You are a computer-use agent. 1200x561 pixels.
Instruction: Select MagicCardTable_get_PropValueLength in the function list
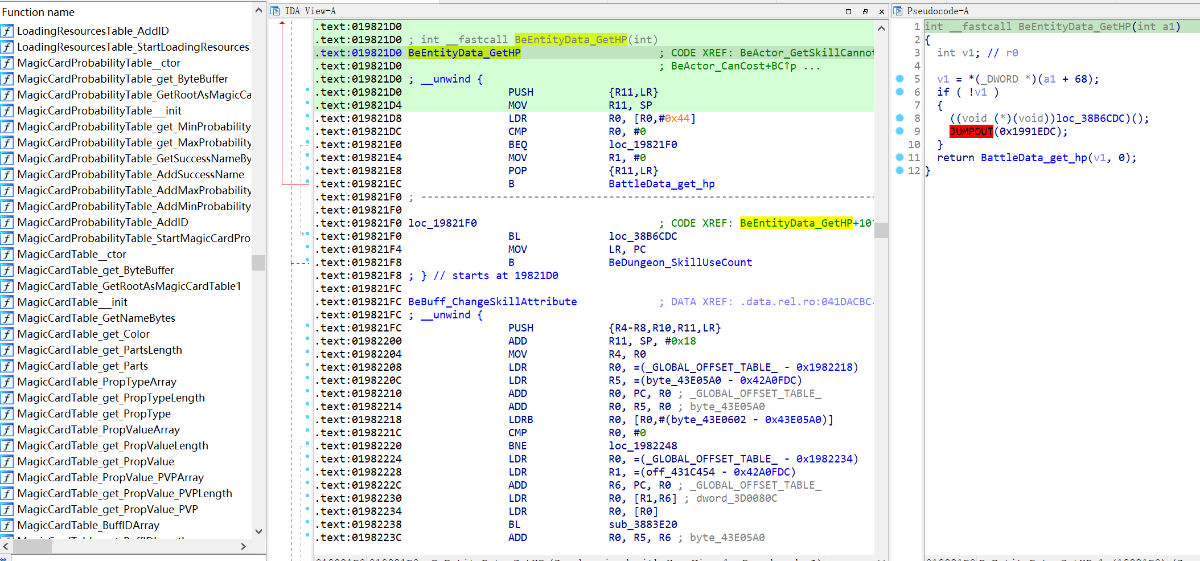click(x=113, y=446)
